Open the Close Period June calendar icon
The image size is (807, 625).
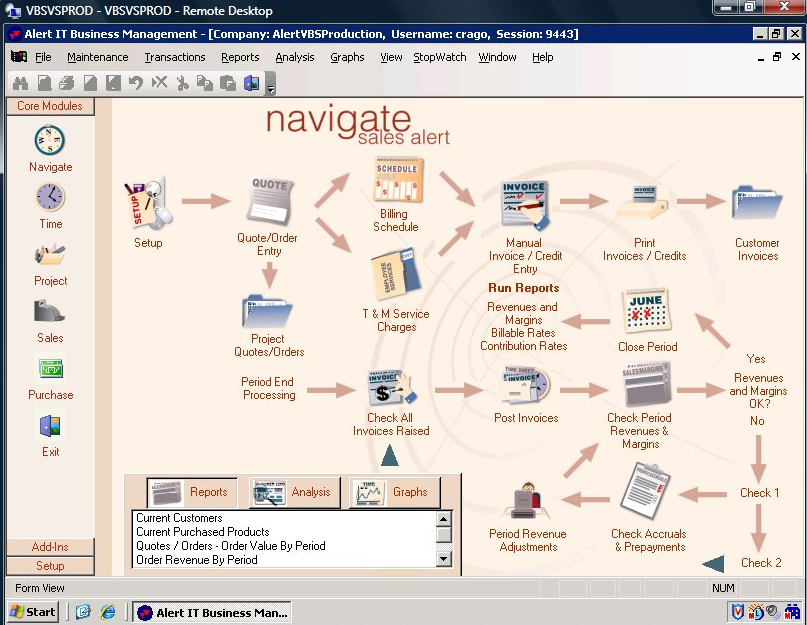coord(646,310)
